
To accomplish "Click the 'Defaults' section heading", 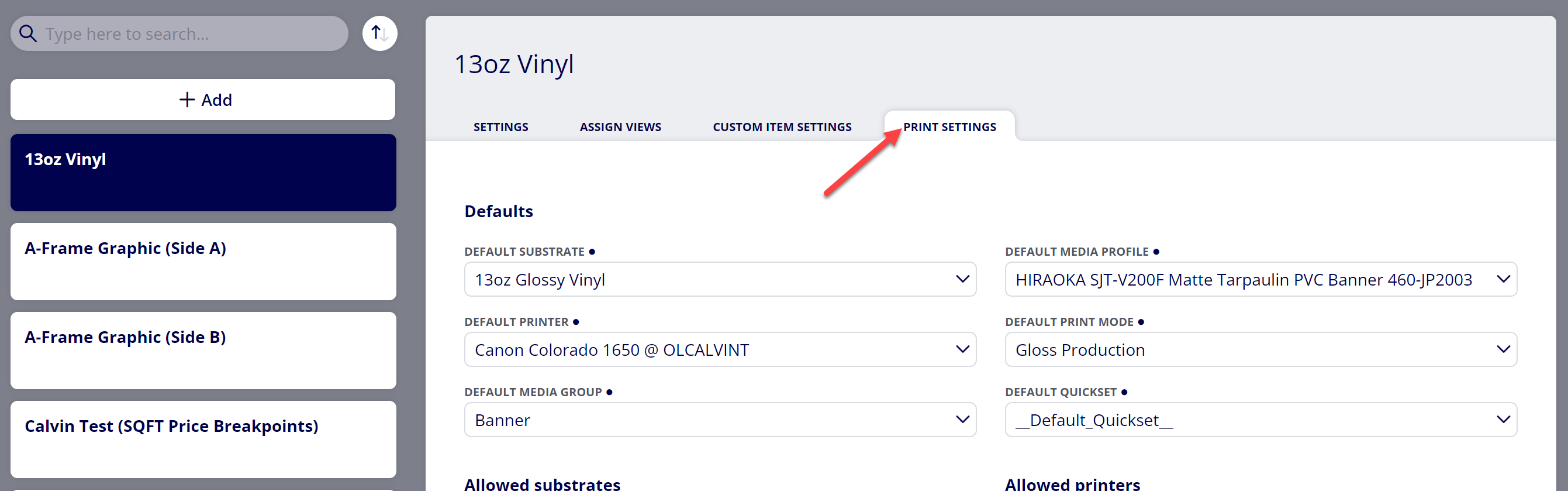I will tap(499, 211).
